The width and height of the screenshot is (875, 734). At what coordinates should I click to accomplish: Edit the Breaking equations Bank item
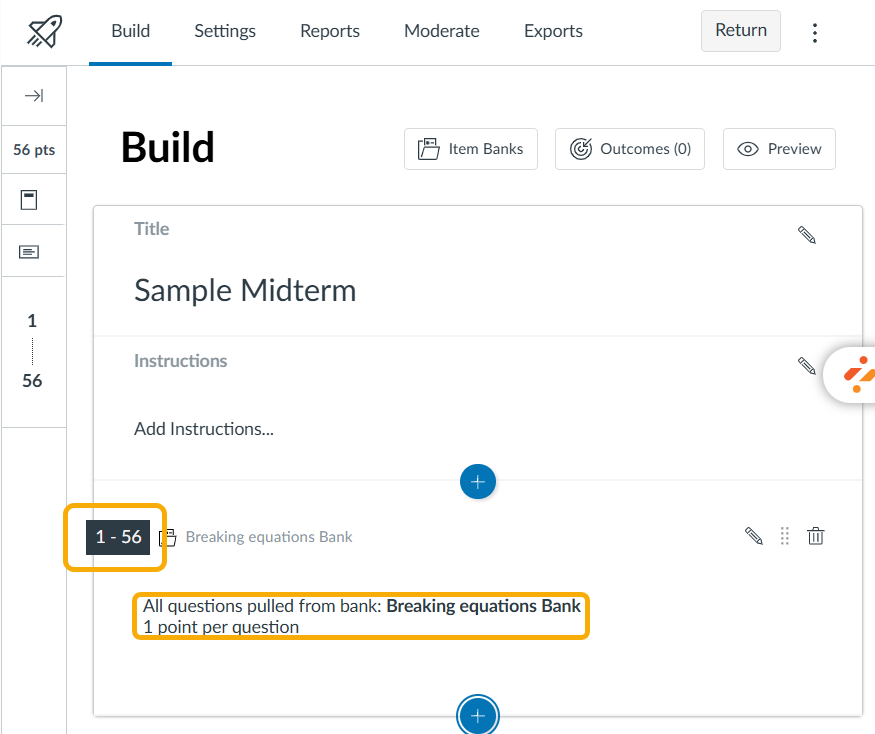point(754,536)
